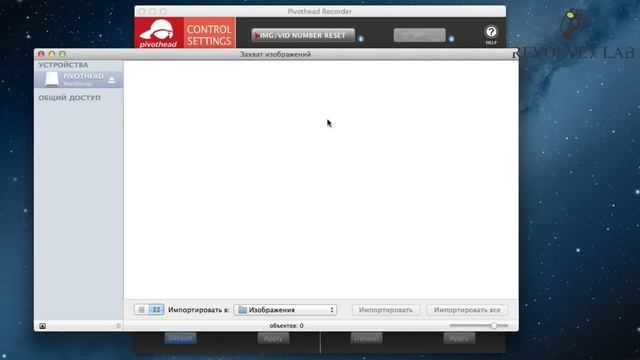Click the Импортировать в: label
This screenshot has height=360, width=640.
coord(199,310)
